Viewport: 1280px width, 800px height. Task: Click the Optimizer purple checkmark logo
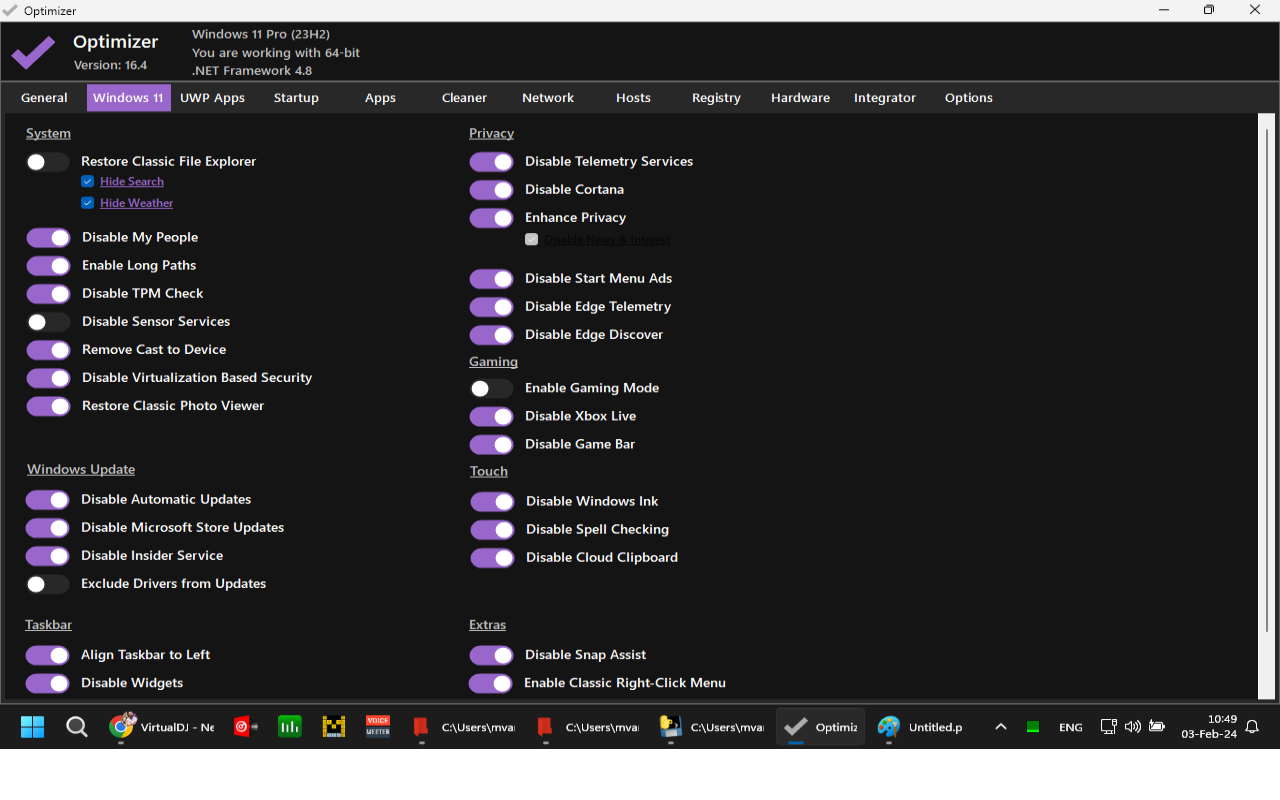(x=33, y=52)
